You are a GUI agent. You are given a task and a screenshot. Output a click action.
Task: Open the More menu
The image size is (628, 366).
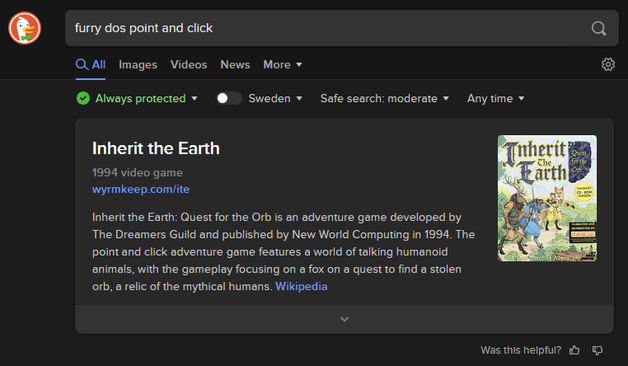[282, 64]
